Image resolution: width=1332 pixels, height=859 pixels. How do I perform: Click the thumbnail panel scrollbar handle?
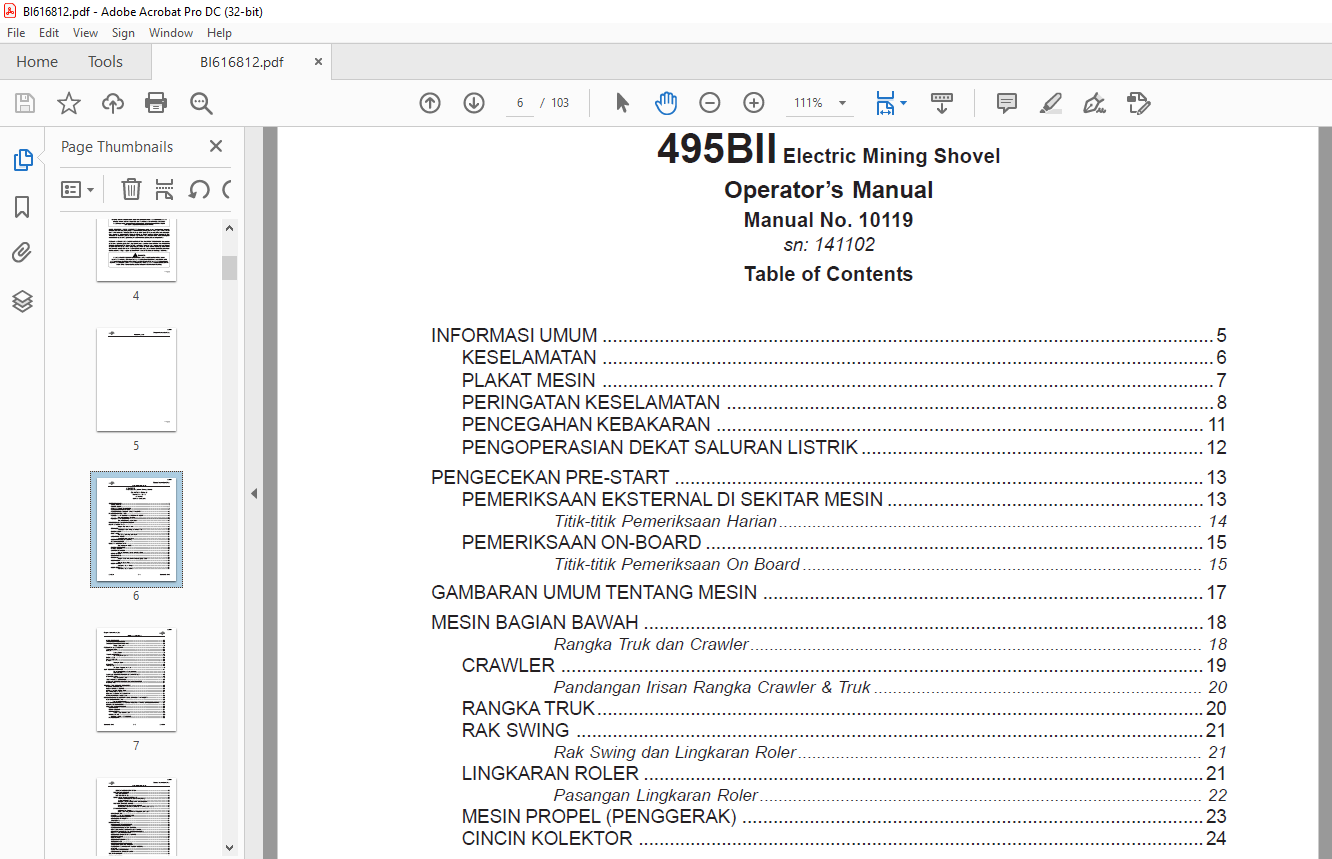point(230,267)
